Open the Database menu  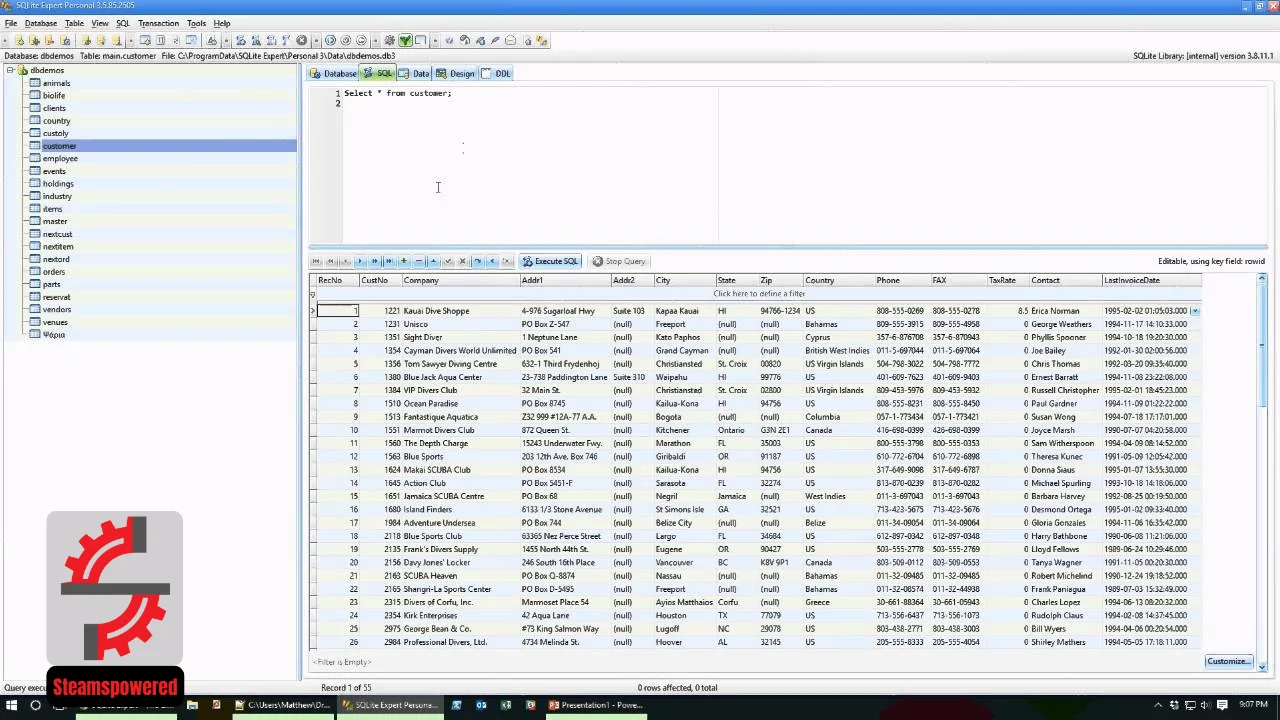click(x=40, y=23)
